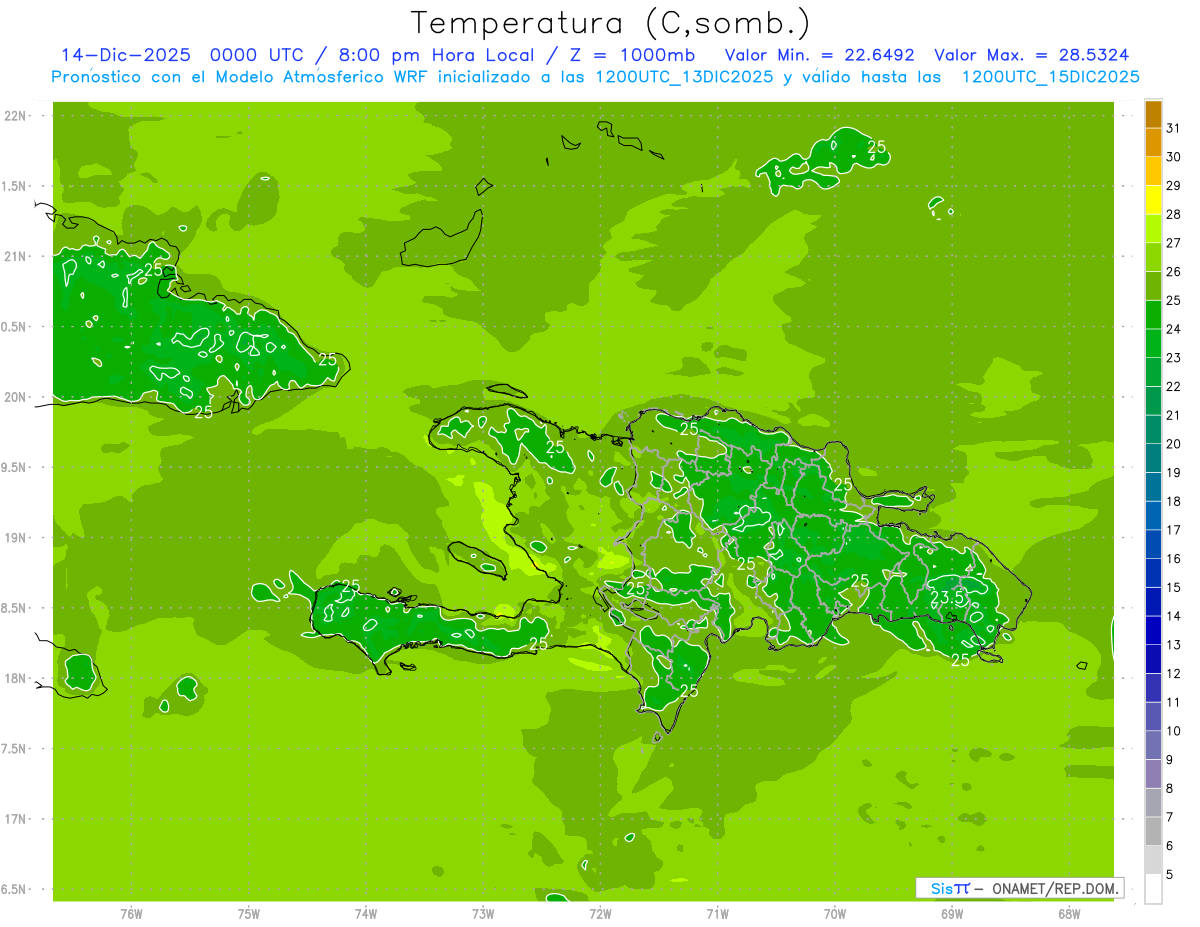Screen dimensions: 1200x927
Task: Click the "18" value on the color scale
Action: pos(1174,501)
